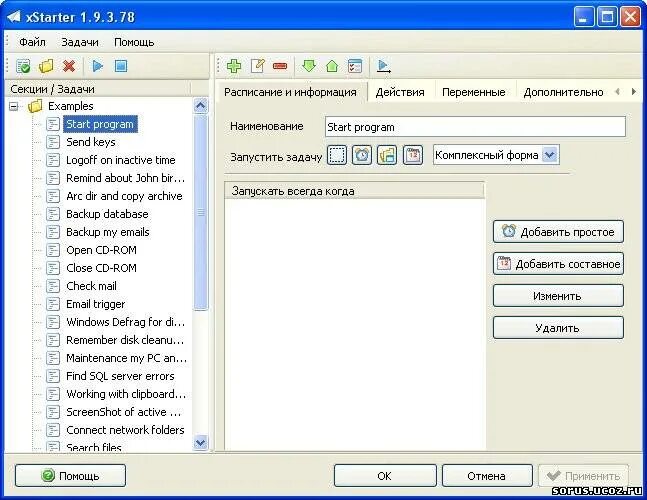Switch to the Действия tab
This screenshot has width=647, height=500.
tap(400, 92)
